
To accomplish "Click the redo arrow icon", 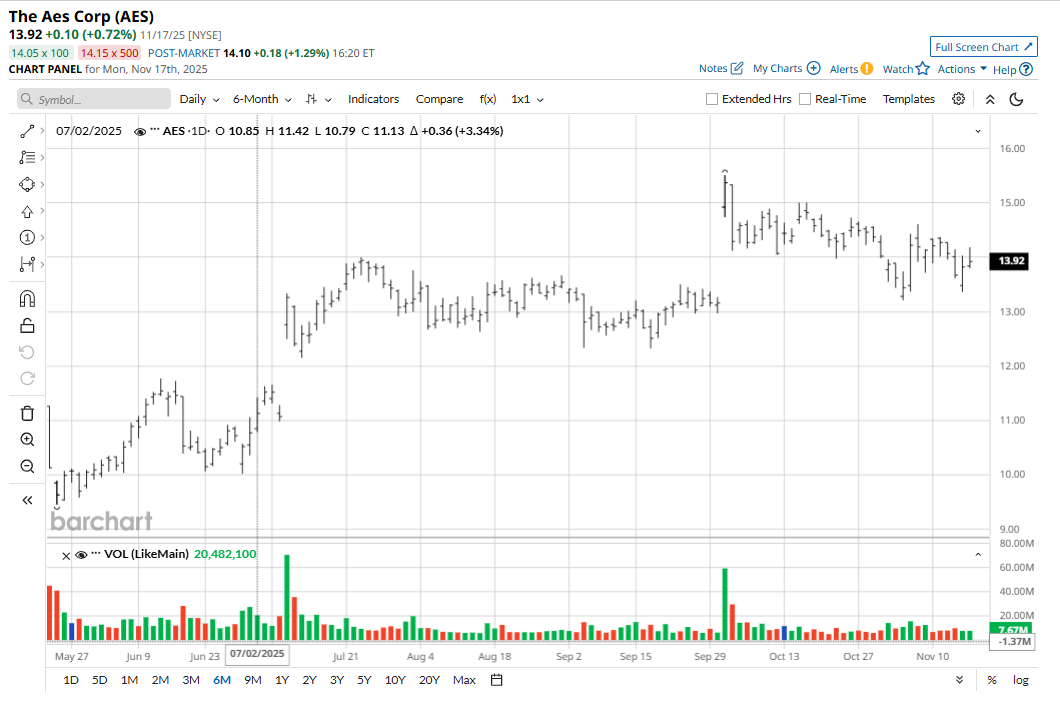I will [x=27, y=379].
